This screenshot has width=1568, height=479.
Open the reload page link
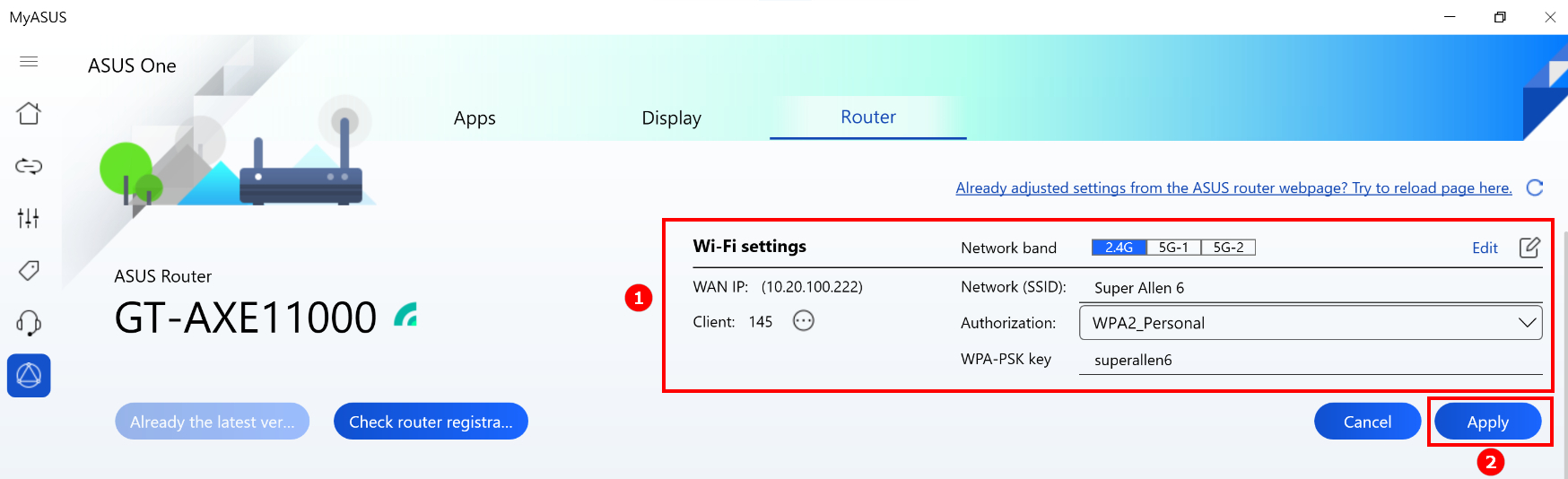point(1233,187)
